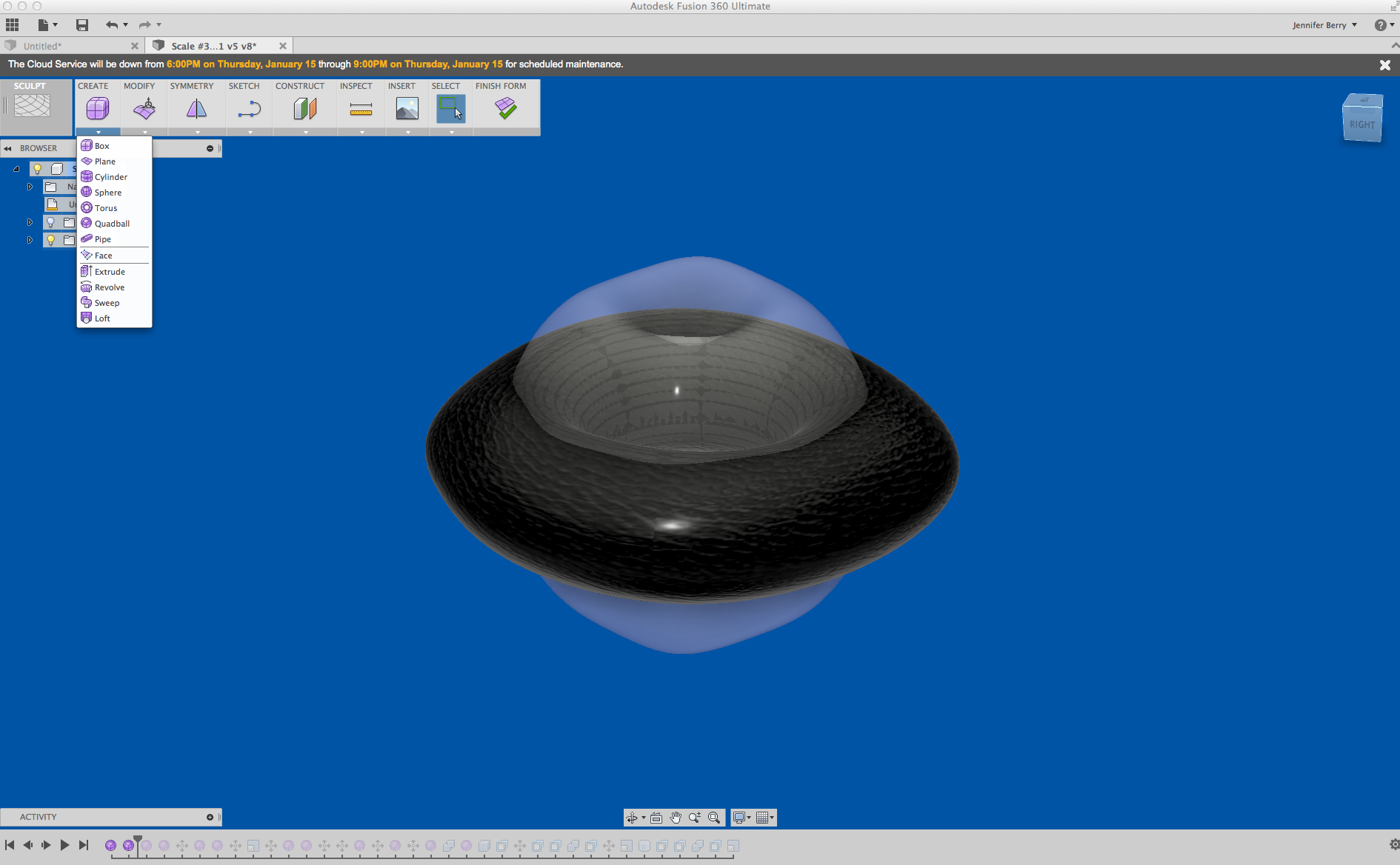Click the Create Box icon in toolbar
Viewport: 1400px width, 865px height.
tap(98, 109)
